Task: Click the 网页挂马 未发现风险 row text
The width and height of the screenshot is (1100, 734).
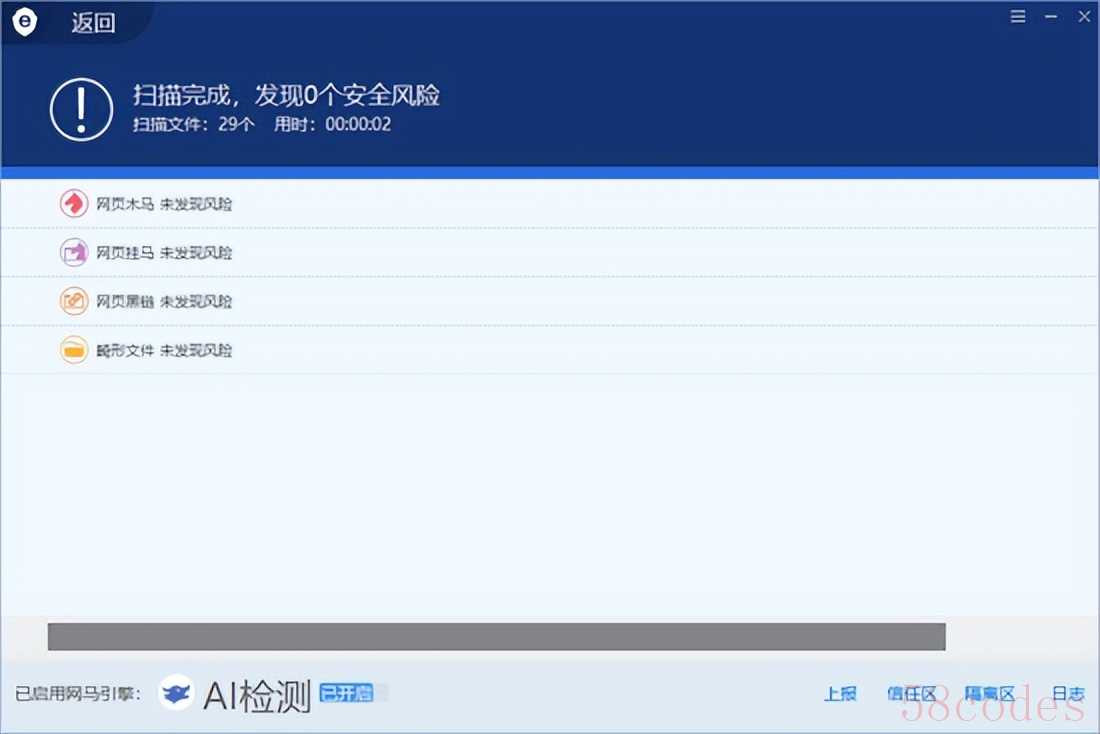Action: click(164, 253)
